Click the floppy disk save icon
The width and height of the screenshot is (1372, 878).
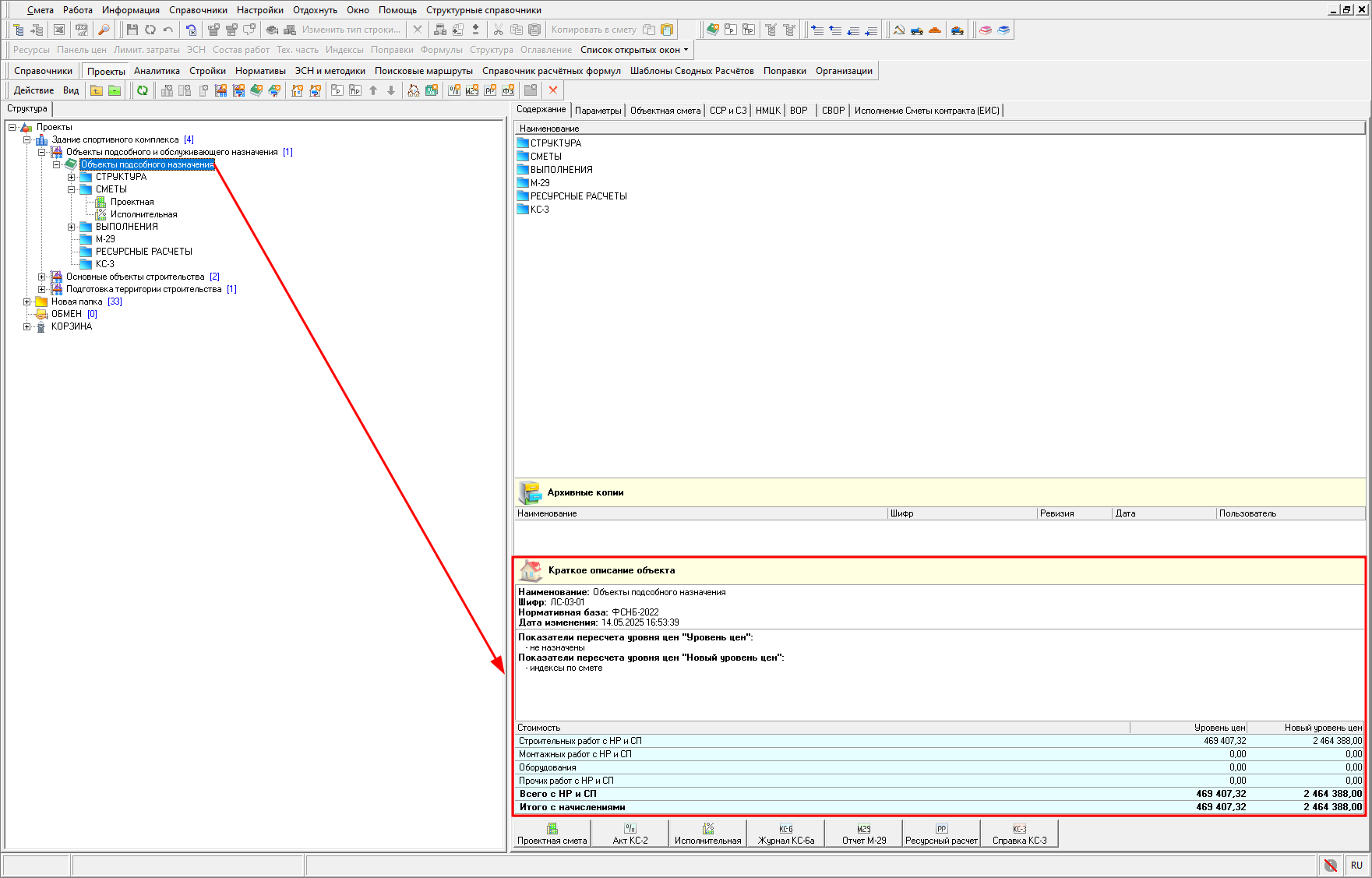pos(132,30)
